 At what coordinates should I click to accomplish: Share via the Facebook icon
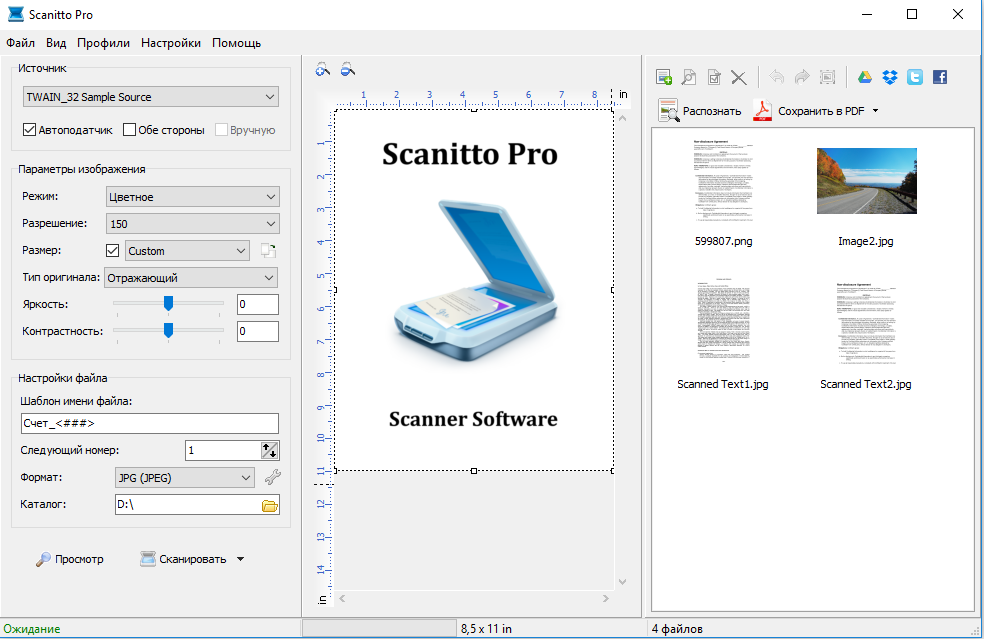pyautogui.click(x=939, y=77)
